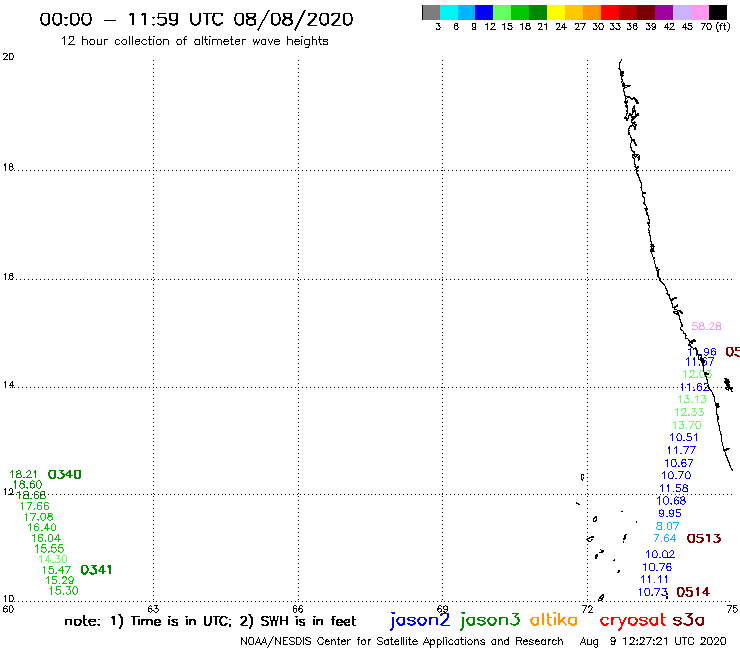Click the longitude axis label 69
The height and width of the screenshot is (650, 740).
tap(442, 609)
